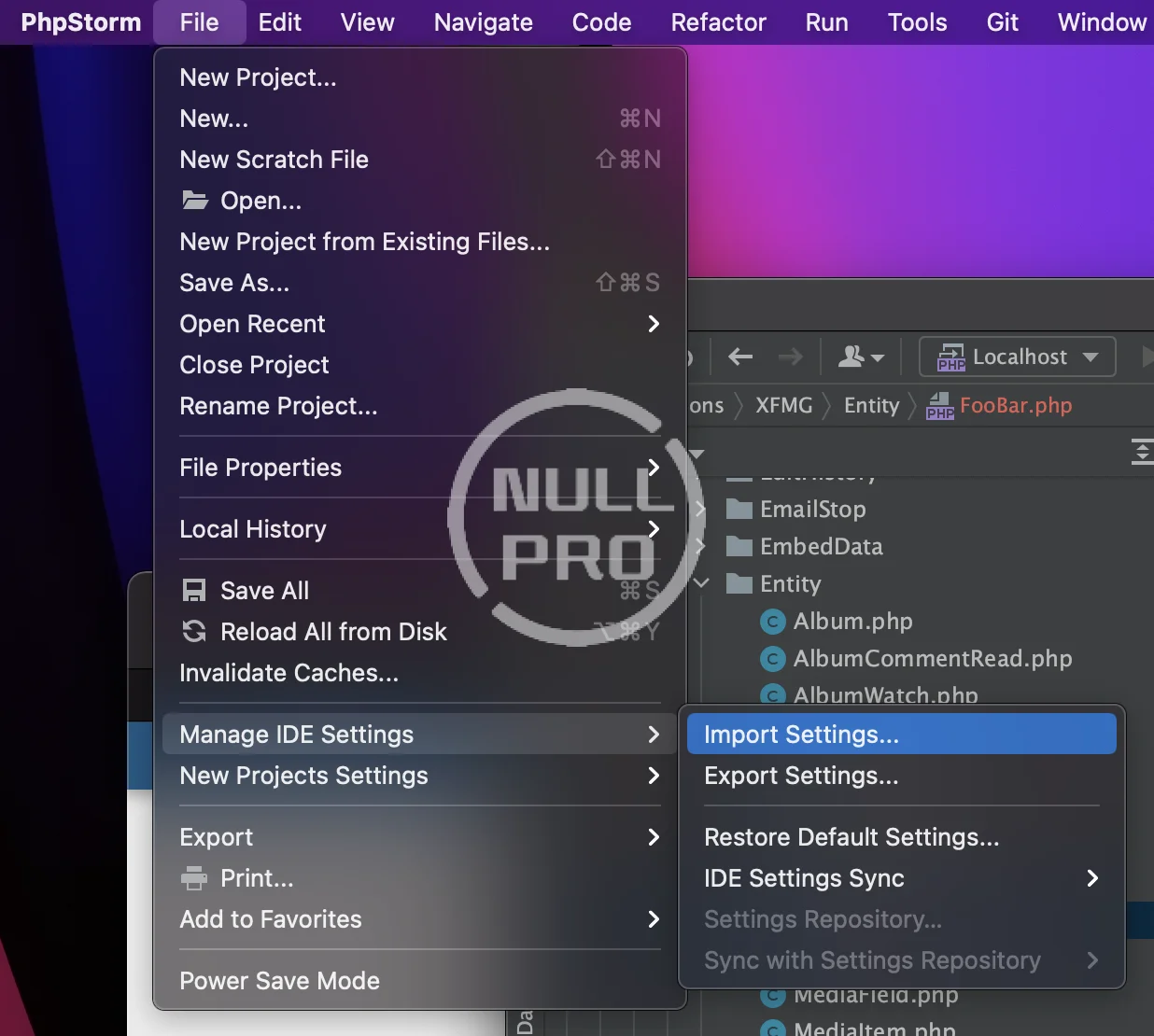
Task: Select the EmbedData folder in tree
Action: coord(821,546)
